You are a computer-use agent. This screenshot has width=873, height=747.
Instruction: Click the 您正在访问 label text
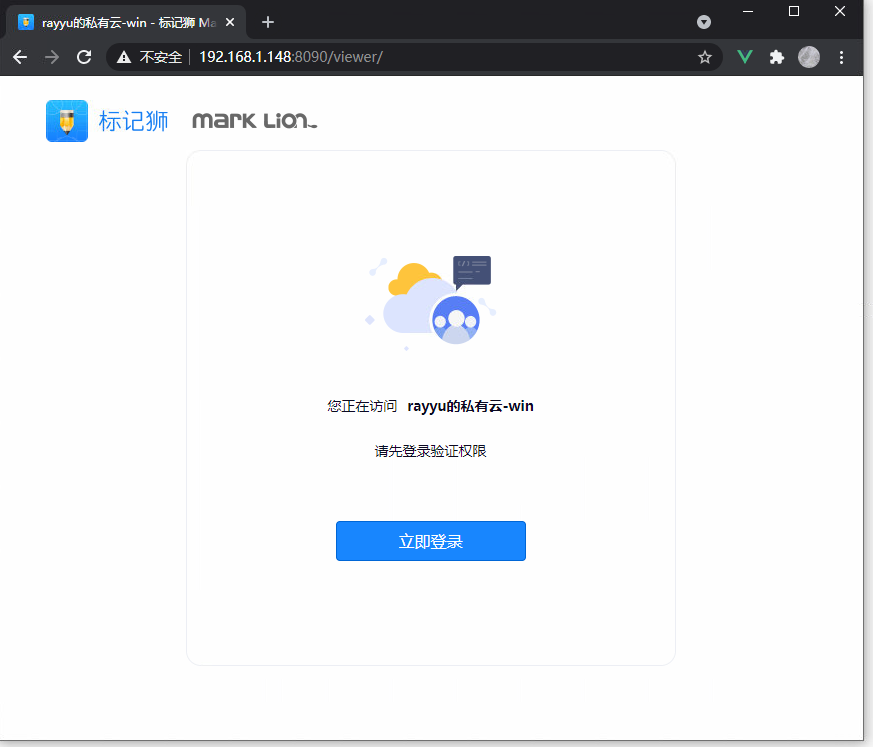coord(362,406)
